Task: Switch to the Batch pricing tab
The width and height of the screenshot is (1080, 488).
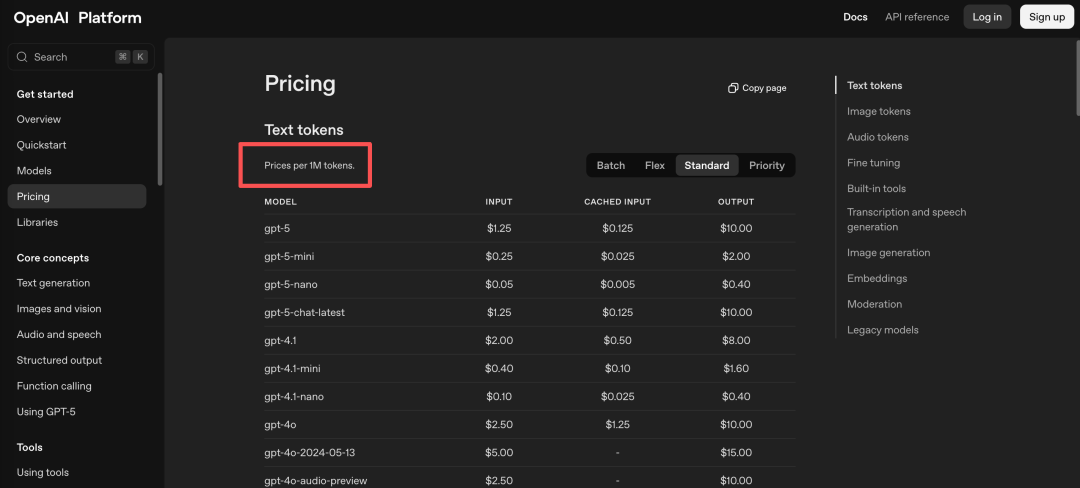Action: [611, 165]
